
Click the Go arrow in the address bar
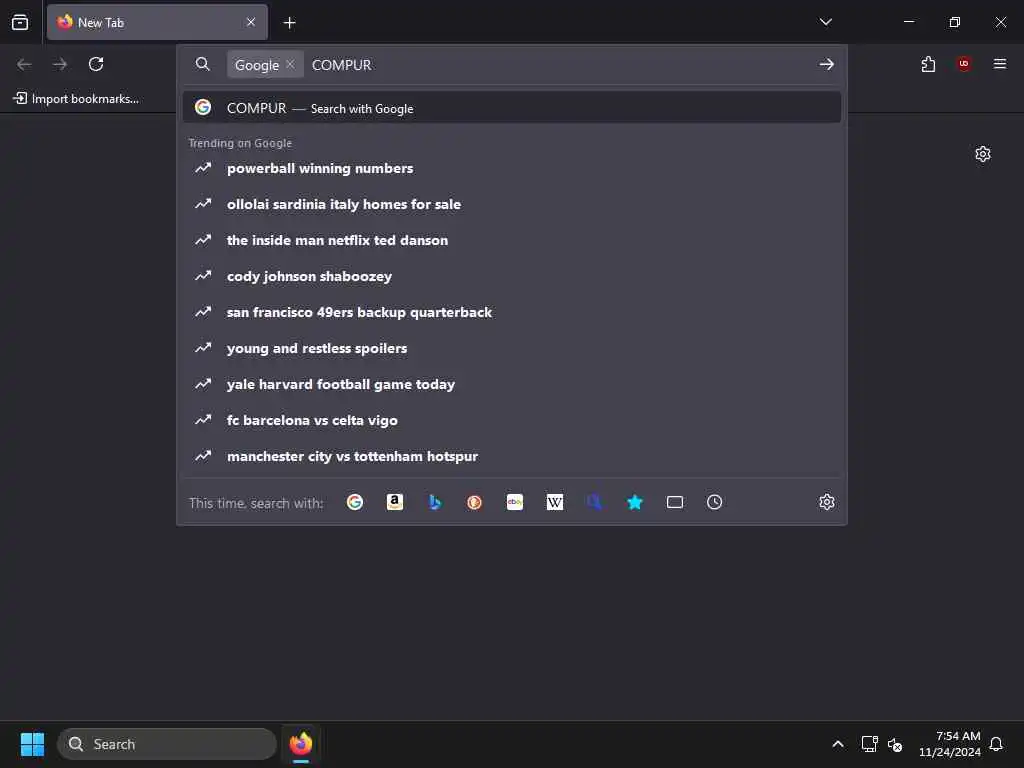pyautogui.click(x=827, y=64)
